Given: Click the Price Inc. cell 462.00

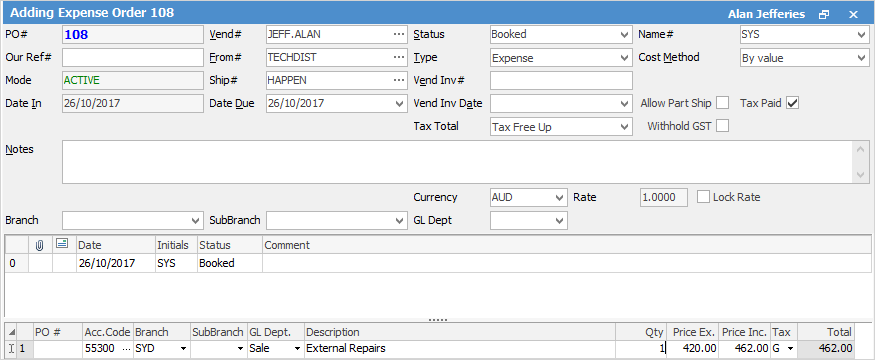Looking at the screenshot, I should point(745,349).
